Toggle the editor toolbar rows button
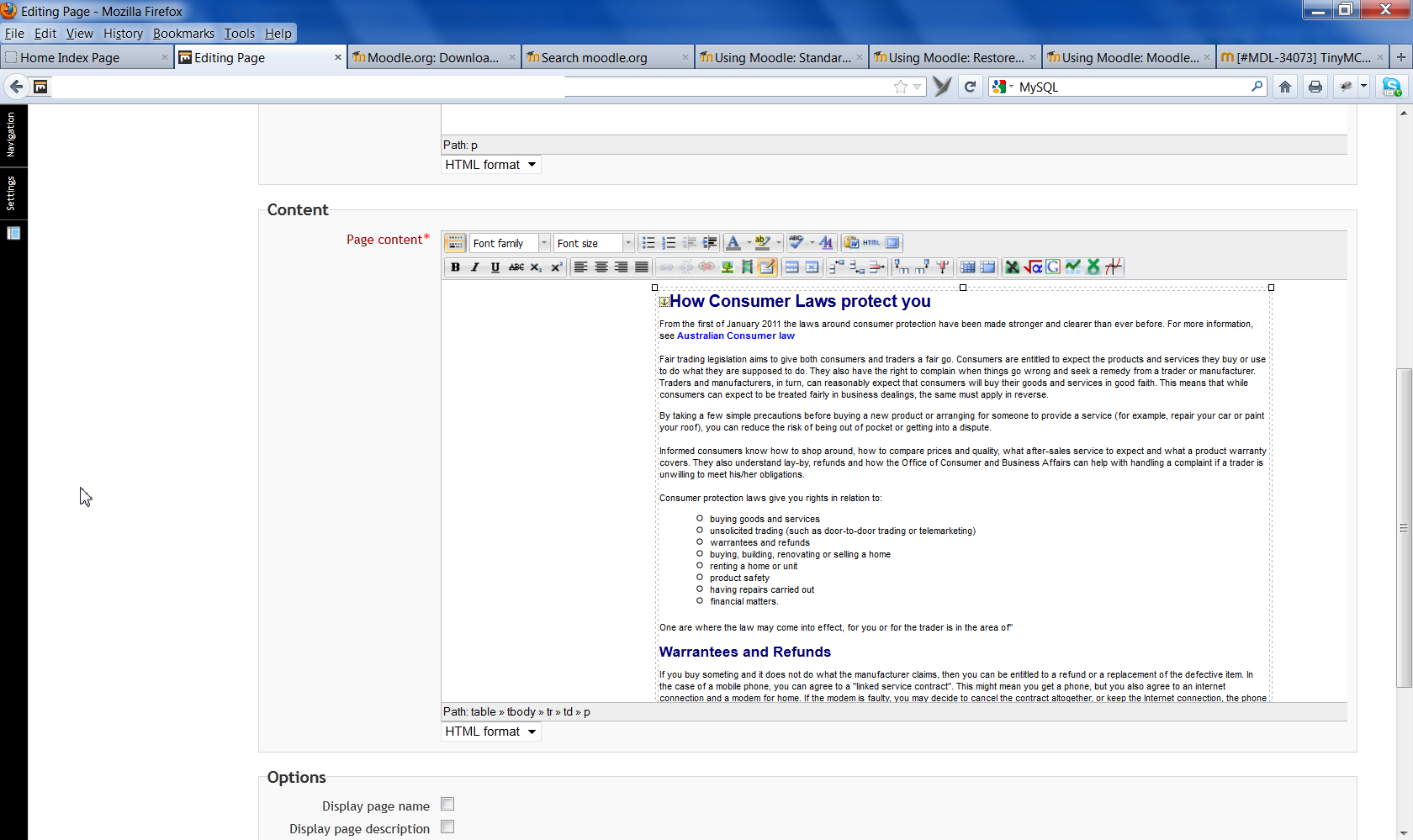The height and width of the screenshot is (840, 1413). (455, 243)
